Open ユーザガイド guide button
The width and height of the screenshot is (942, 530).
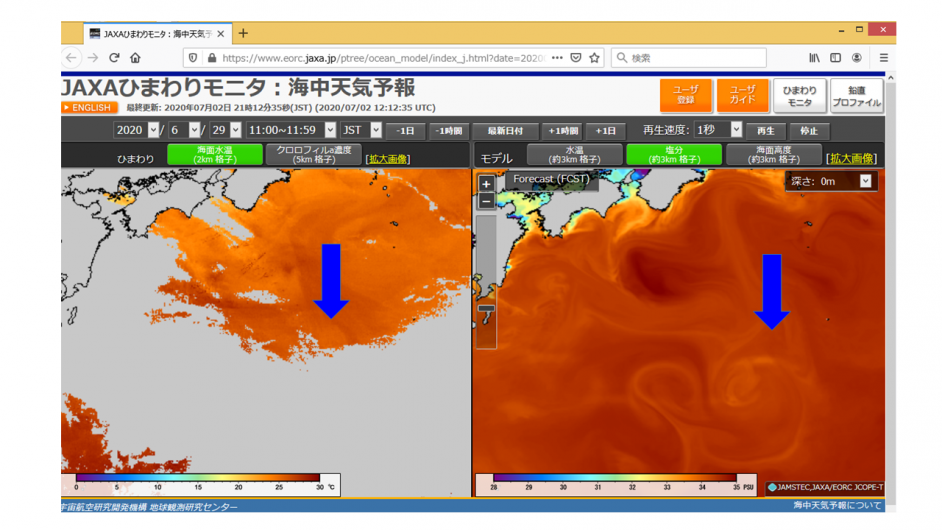743,96
